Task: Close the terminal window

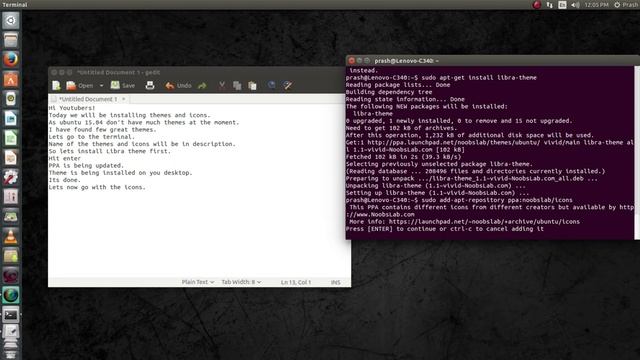Action: pyautogui.click(x=351, y=60)
